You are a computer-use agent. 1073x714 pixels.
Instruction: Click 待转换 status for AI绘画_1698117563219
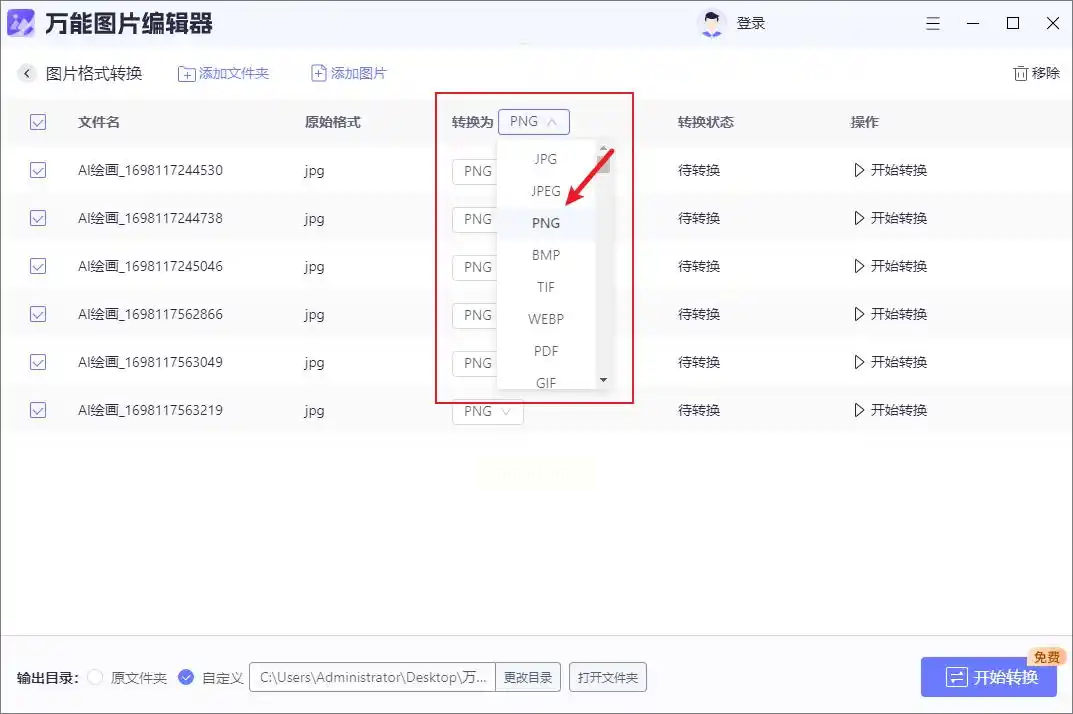[x=699, y=410]
